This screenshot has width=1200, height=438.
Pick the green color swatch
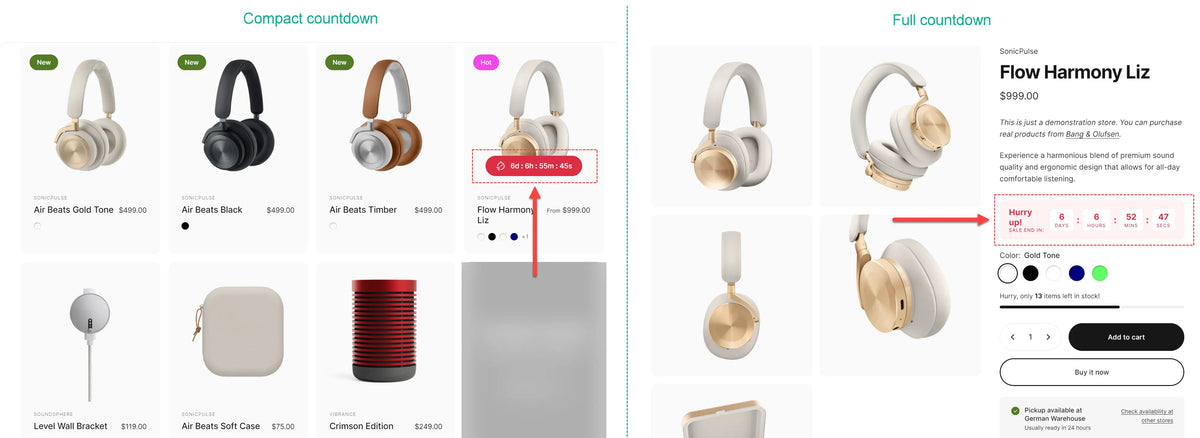1100,273
